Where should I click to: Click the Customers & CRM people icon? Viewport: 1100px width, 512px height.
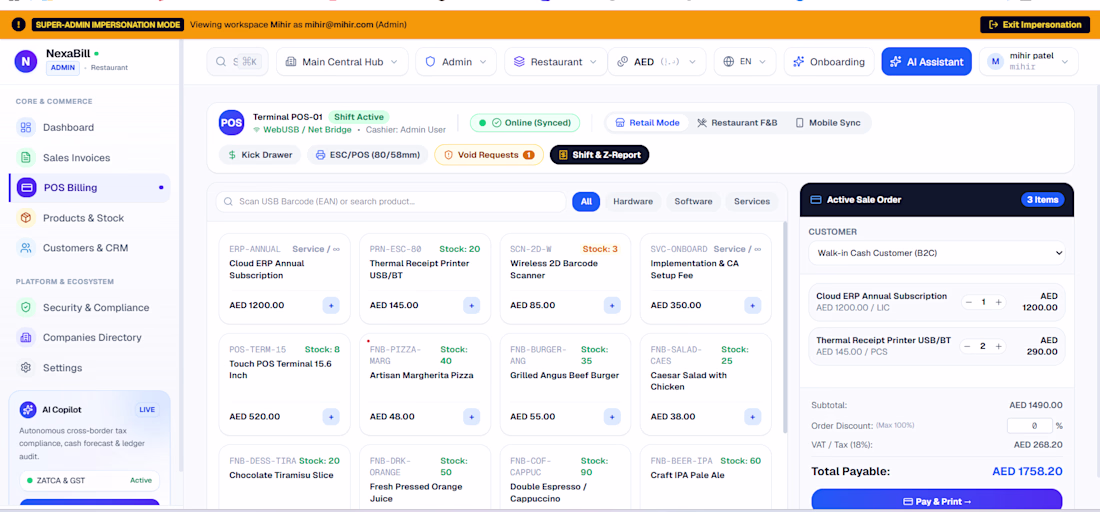(x=26, y=248)
